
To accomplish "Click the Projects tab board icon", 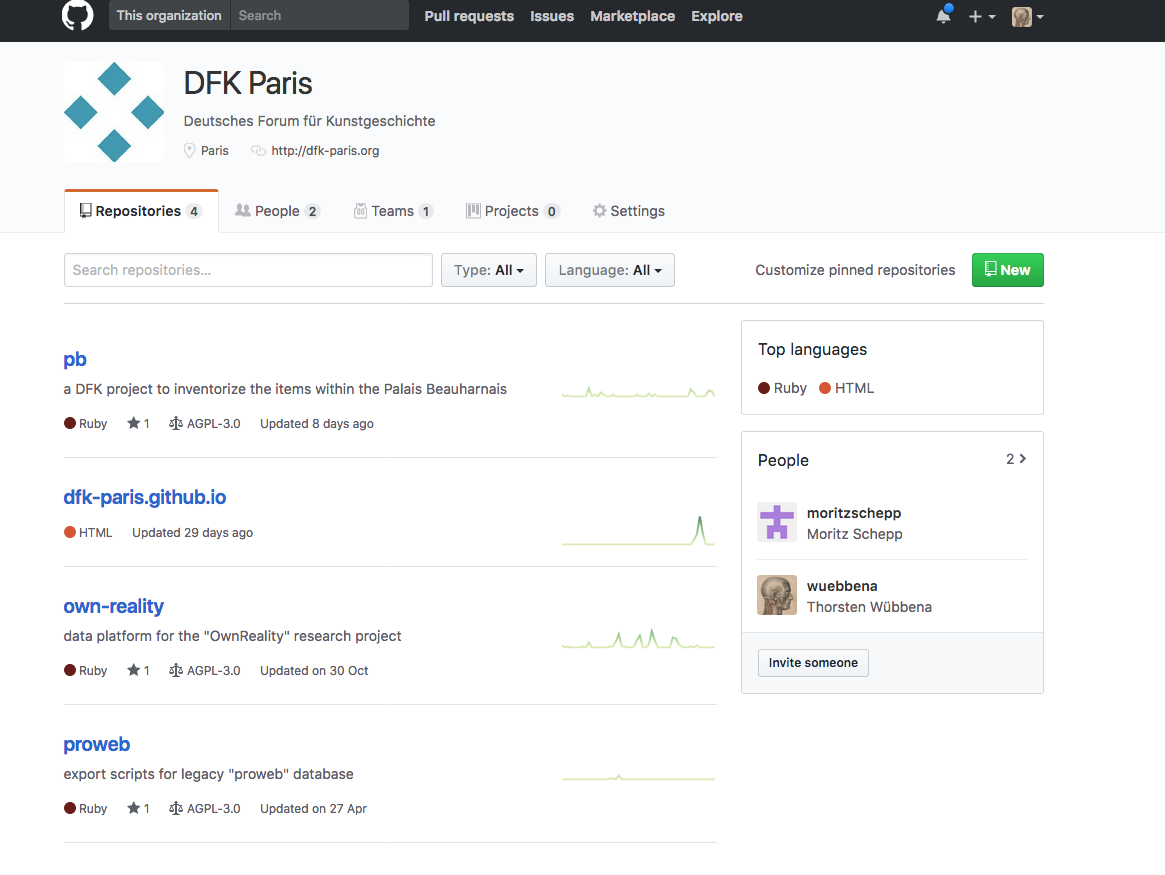I will click(x=473, y=210).
